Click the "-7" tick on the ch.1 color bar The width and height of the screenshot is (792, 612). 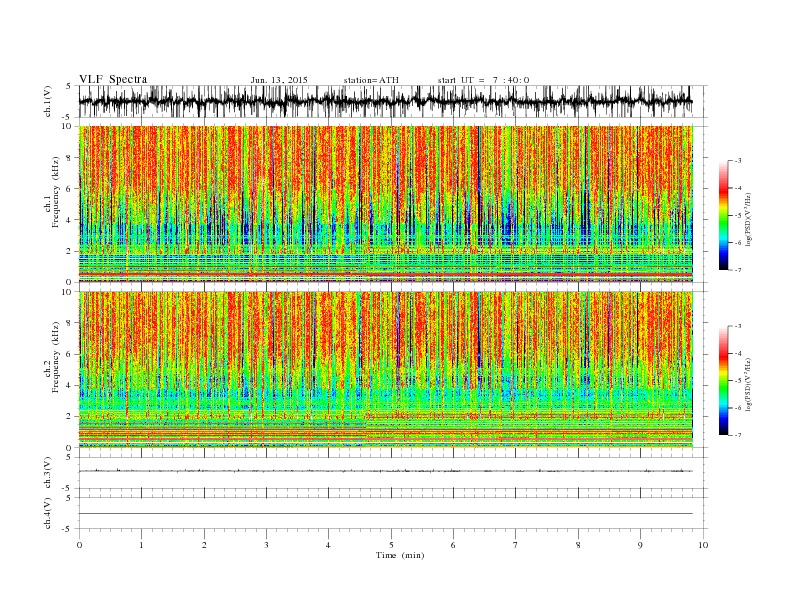tap(738, 270)
